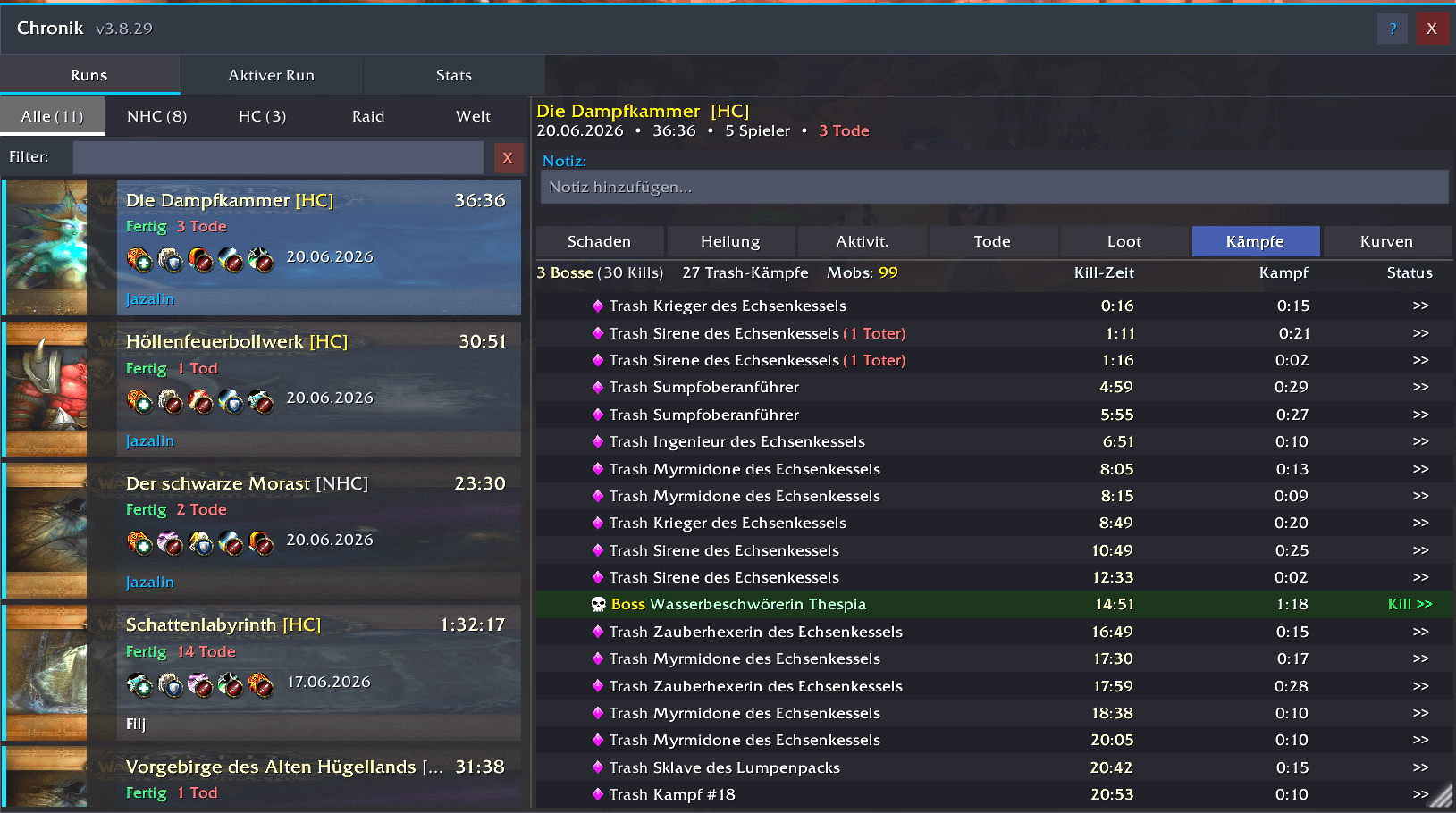Screen dimensions: 1456x813
Task: Expand the Sirene fight at 12:33 via >>
Action: [1420, 577]
